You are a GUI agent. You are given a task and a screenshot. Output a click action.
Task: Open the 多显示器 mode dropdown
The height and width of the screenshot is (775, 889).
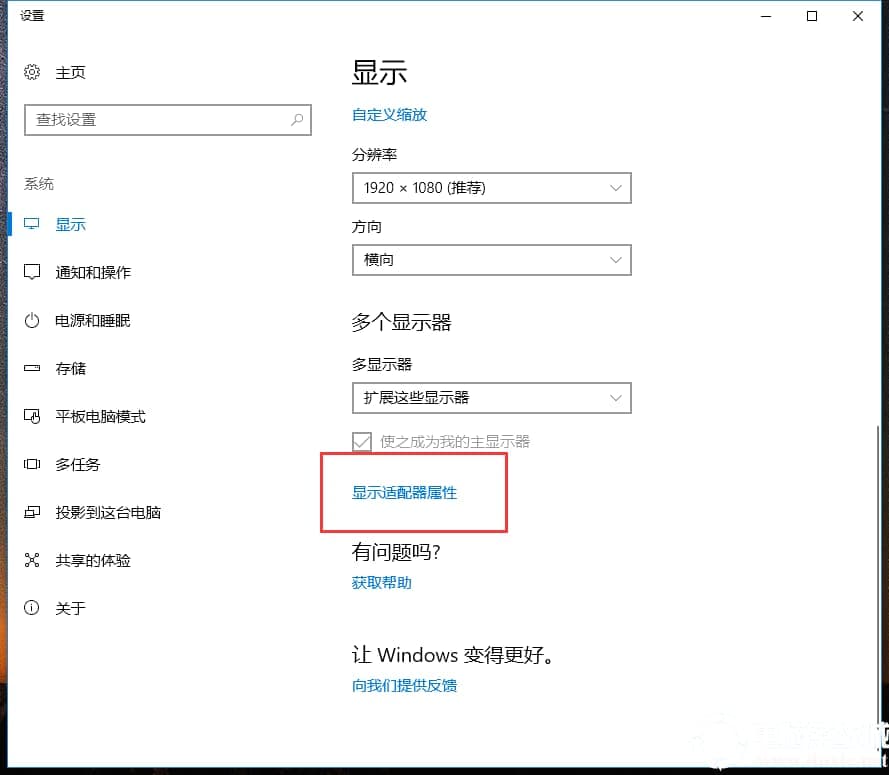[491, 398]
